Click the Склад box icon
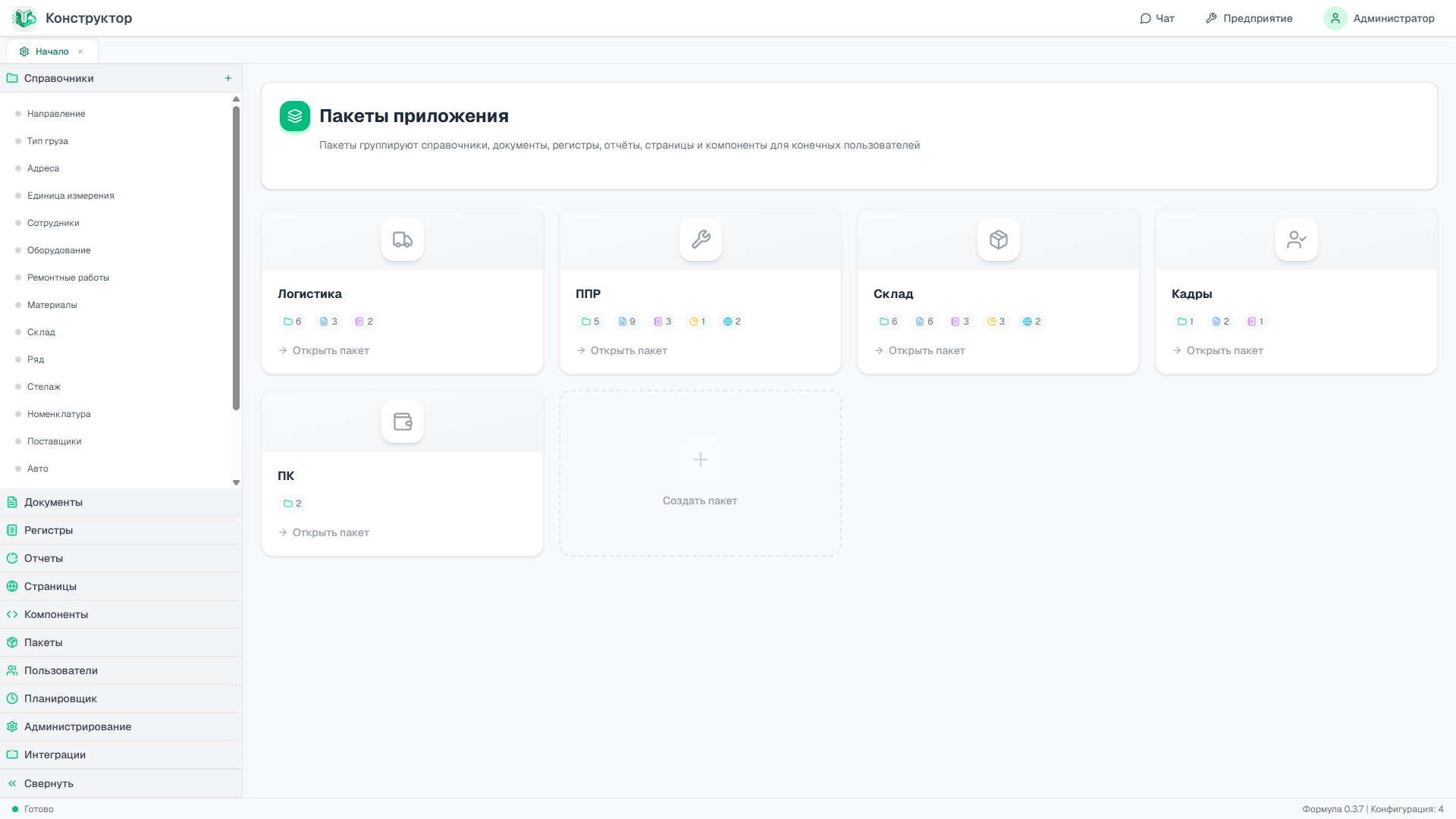Viewport: 1456px width, 819px height. point(999,240)
